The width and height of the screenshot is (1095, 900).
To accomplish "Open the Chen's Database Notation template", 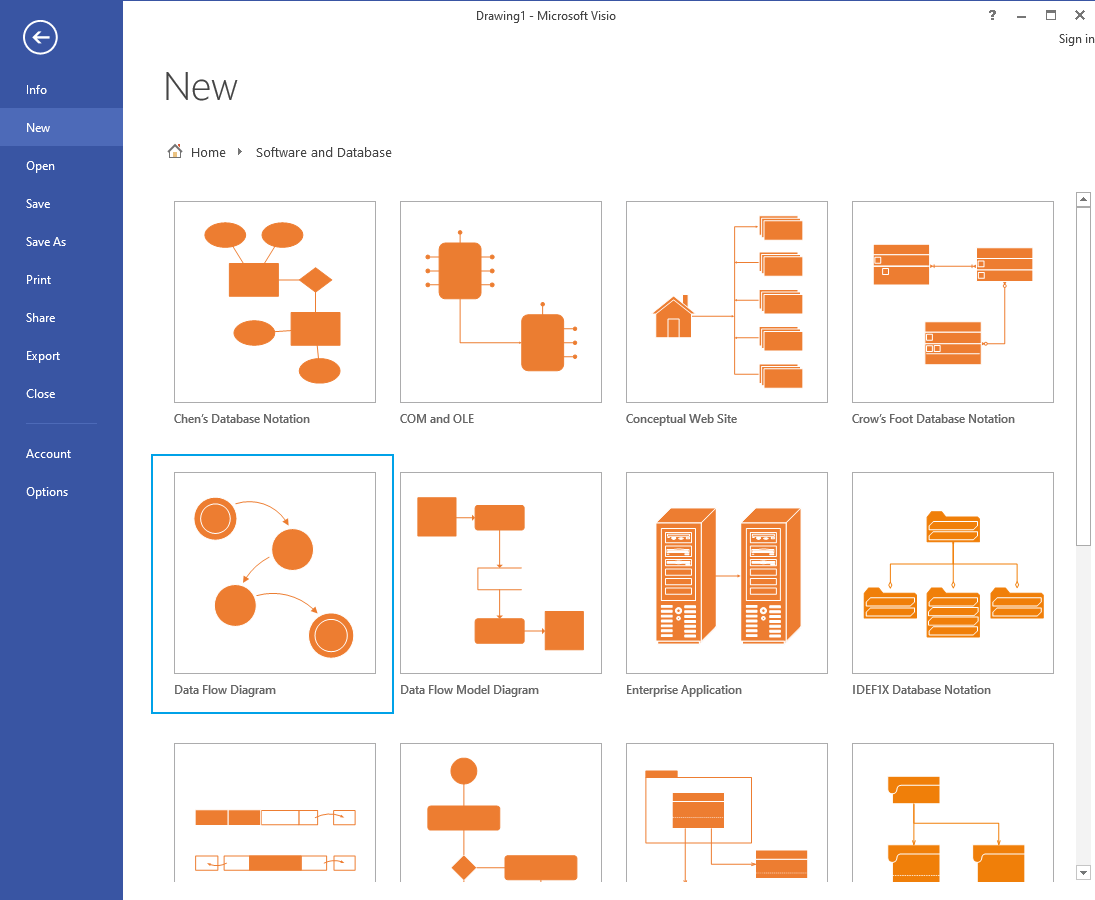I will [275, 302].
